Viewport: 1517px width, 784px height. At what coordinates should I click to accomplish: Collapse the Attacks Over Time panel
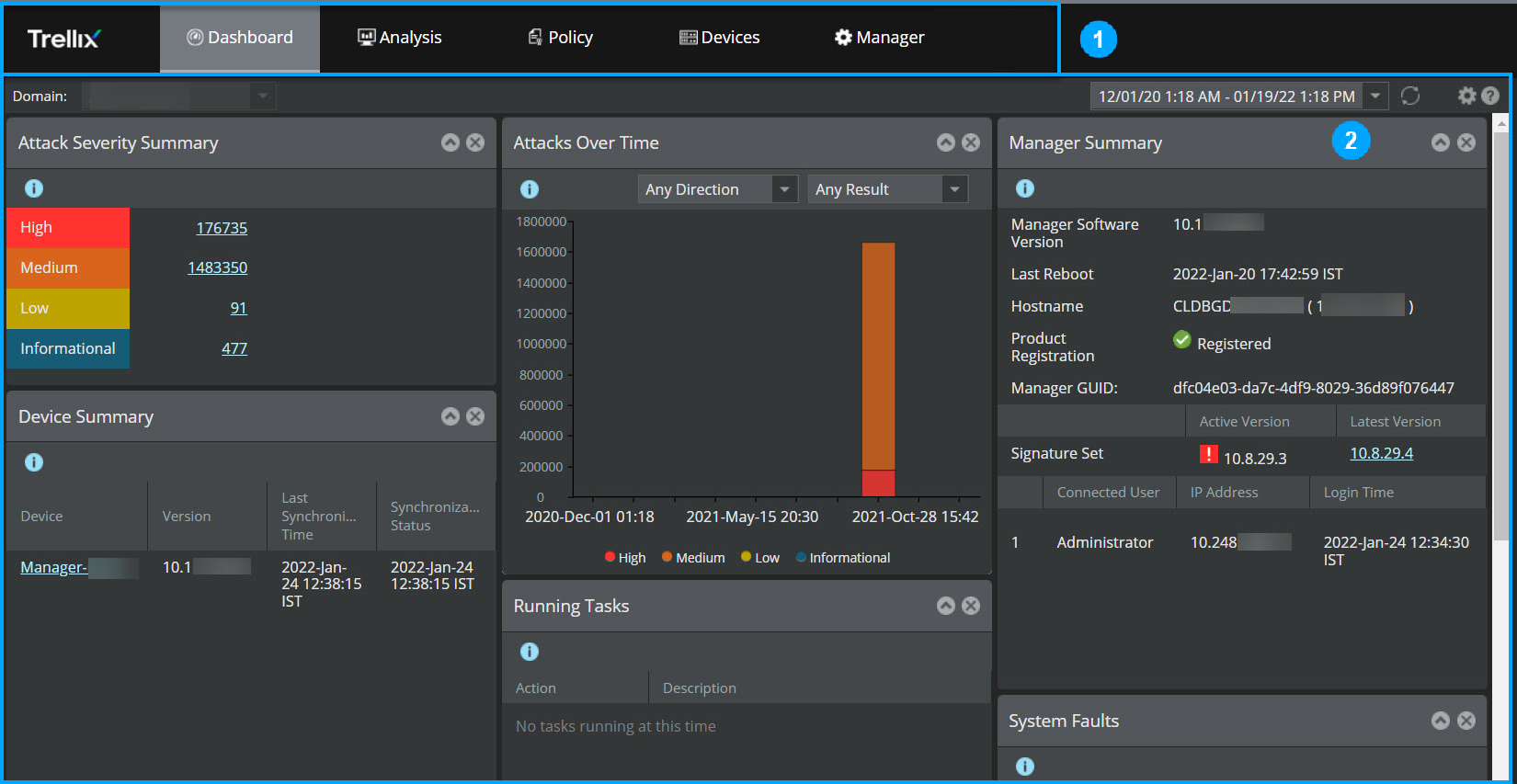tap(946, 142)
